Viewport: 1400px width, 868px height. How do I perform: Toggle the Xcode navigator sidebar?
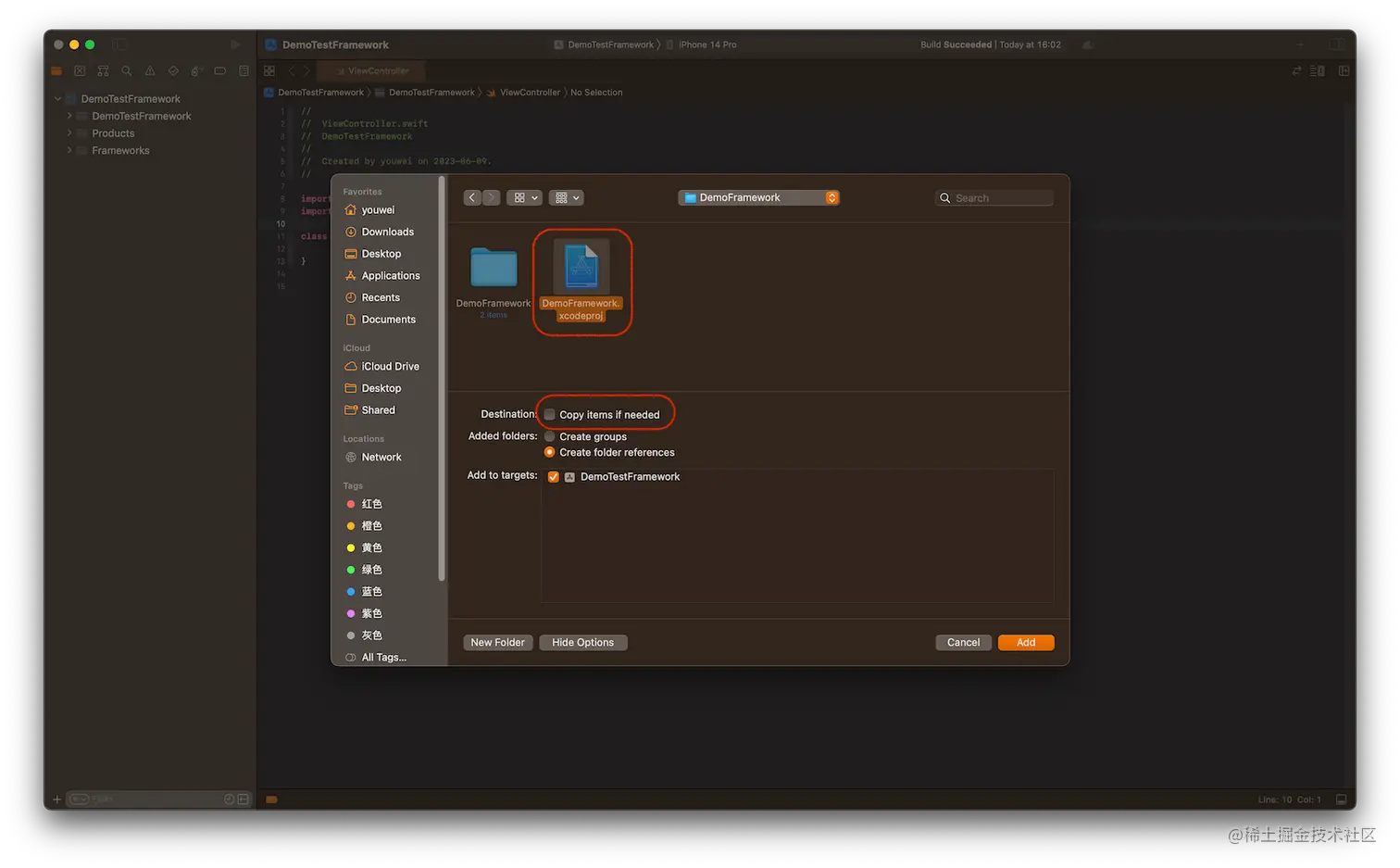[x=119, y=44]
